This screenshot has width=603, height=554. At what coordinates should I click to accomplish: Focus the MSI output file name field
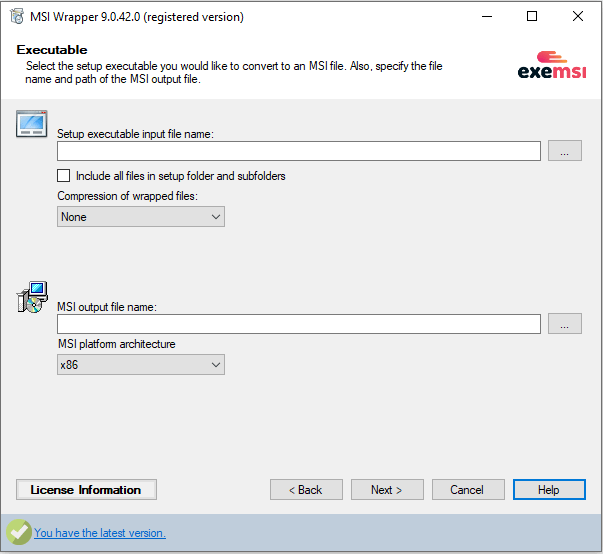pyautogui.click(x=298, y=324)
